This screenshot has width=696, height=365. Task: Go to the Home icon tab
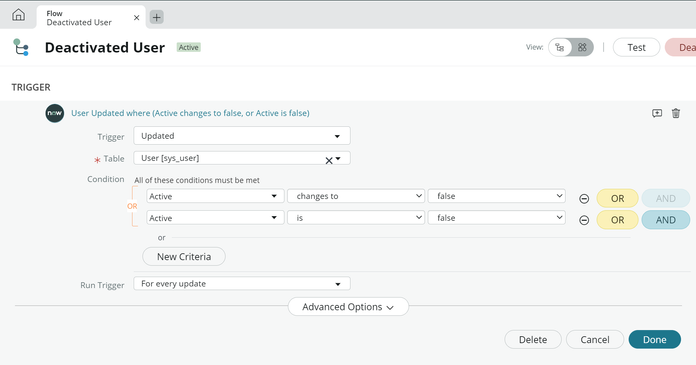point(18,15)
